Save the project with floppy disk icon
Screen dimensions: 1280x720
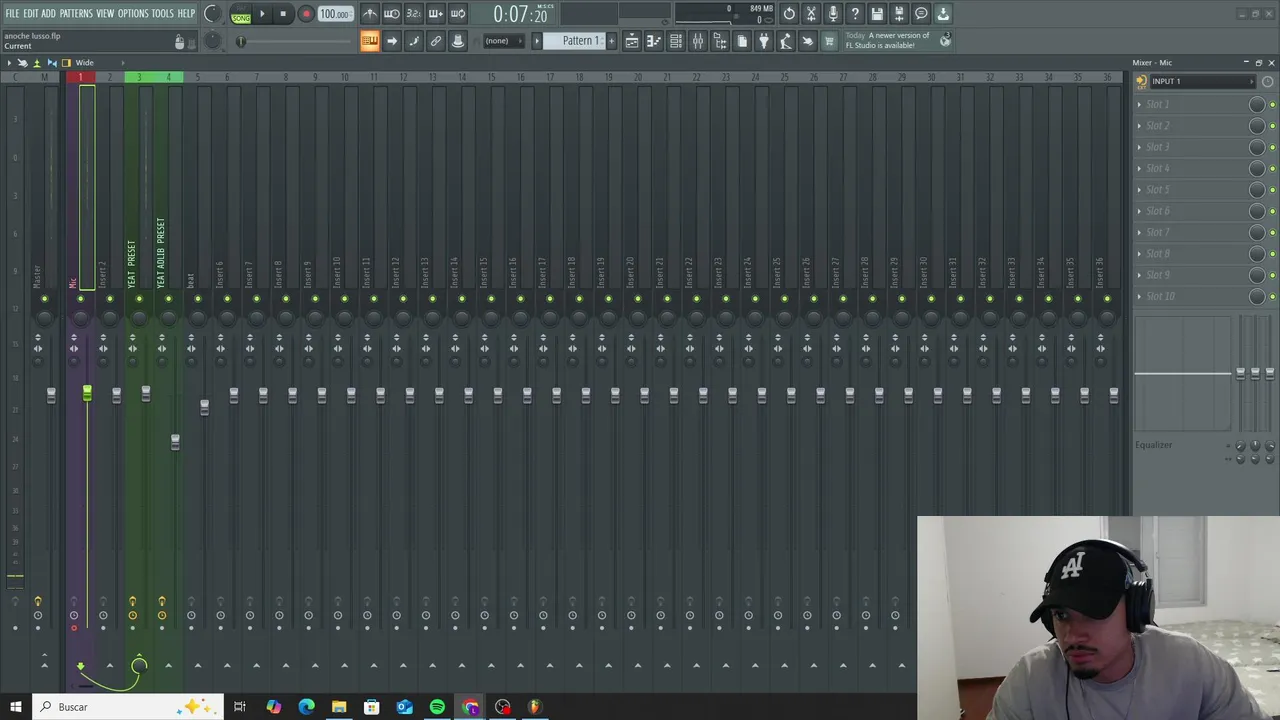[877, 14]
